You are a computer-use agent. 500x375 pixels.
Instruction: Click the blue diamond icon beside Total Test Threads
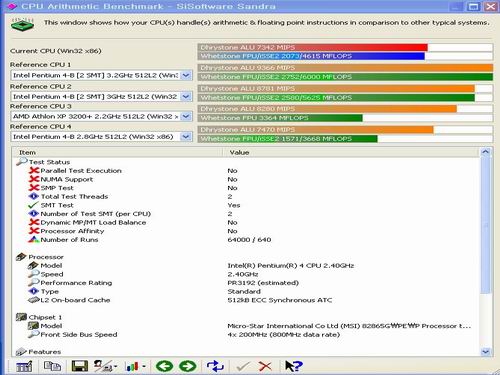(34, 196)
